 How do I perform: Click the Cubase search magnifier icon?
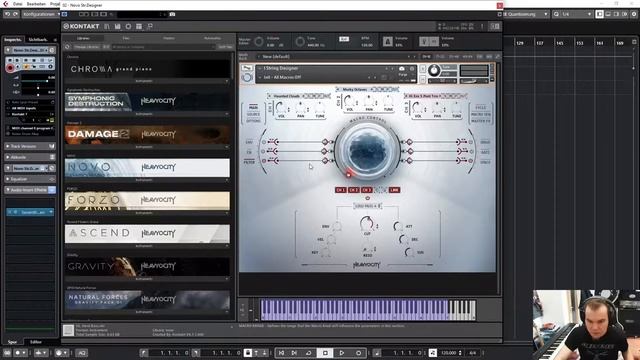pos(556,14)
